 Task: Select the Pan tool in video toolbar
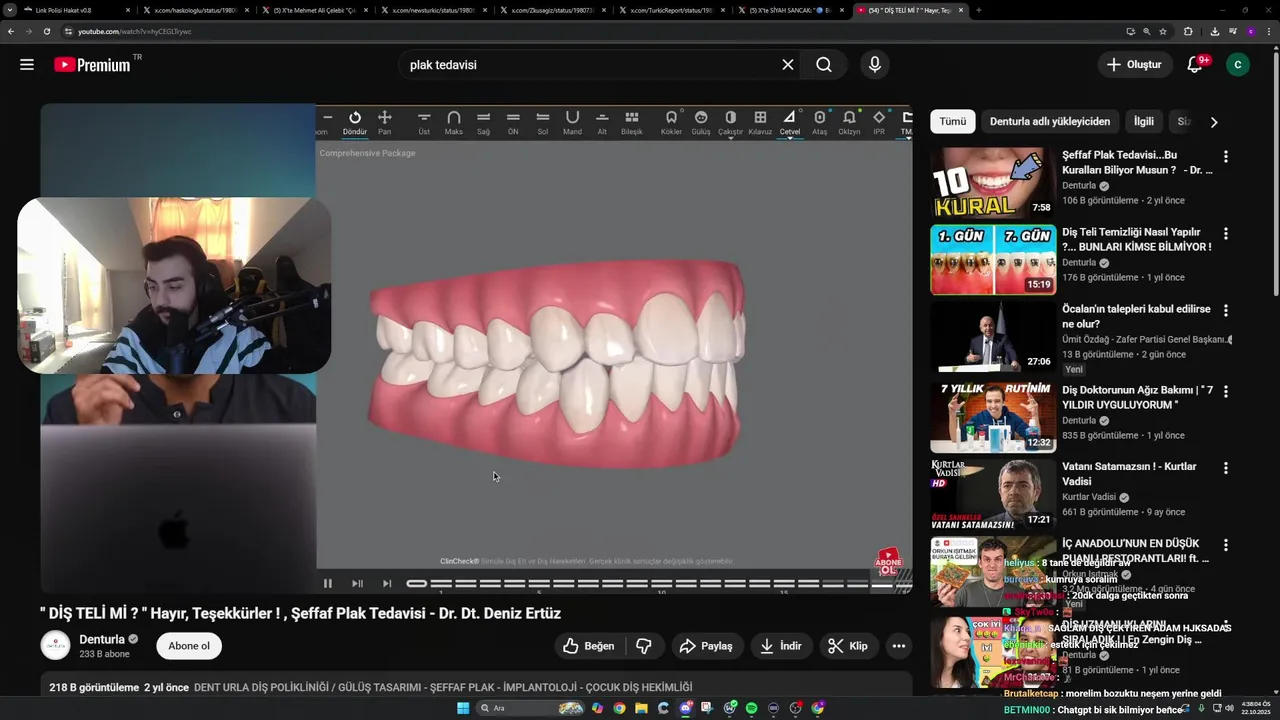[x=385, y=123]
